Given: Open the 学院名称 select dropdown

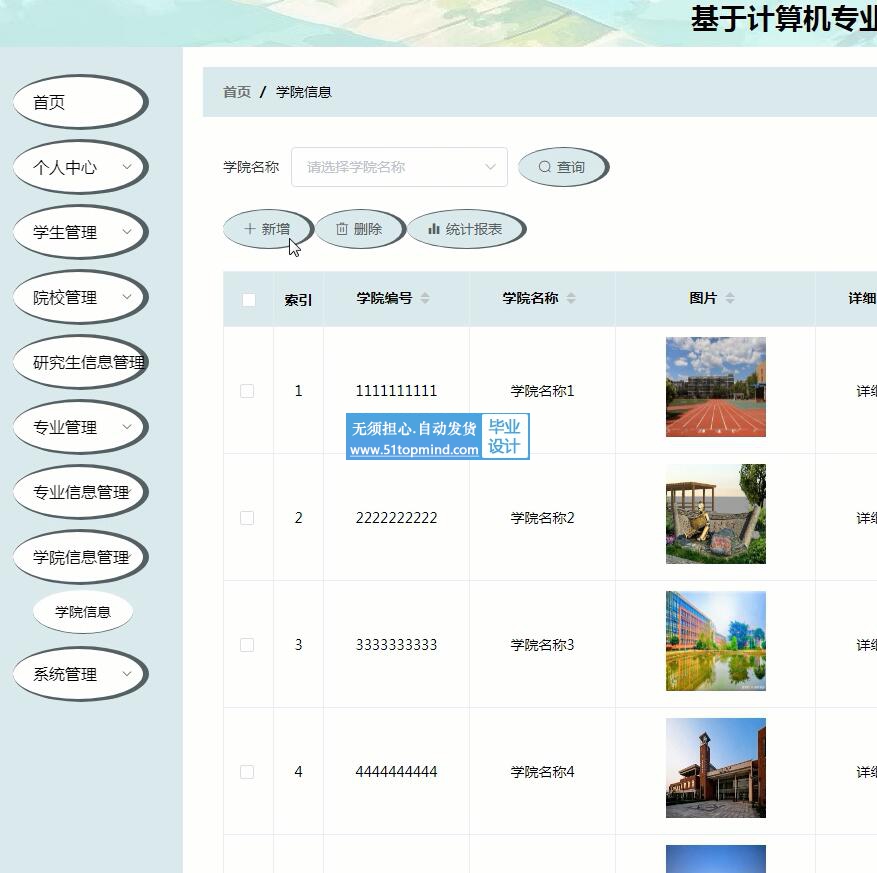Looking at the screenshot, I should 399,167.
